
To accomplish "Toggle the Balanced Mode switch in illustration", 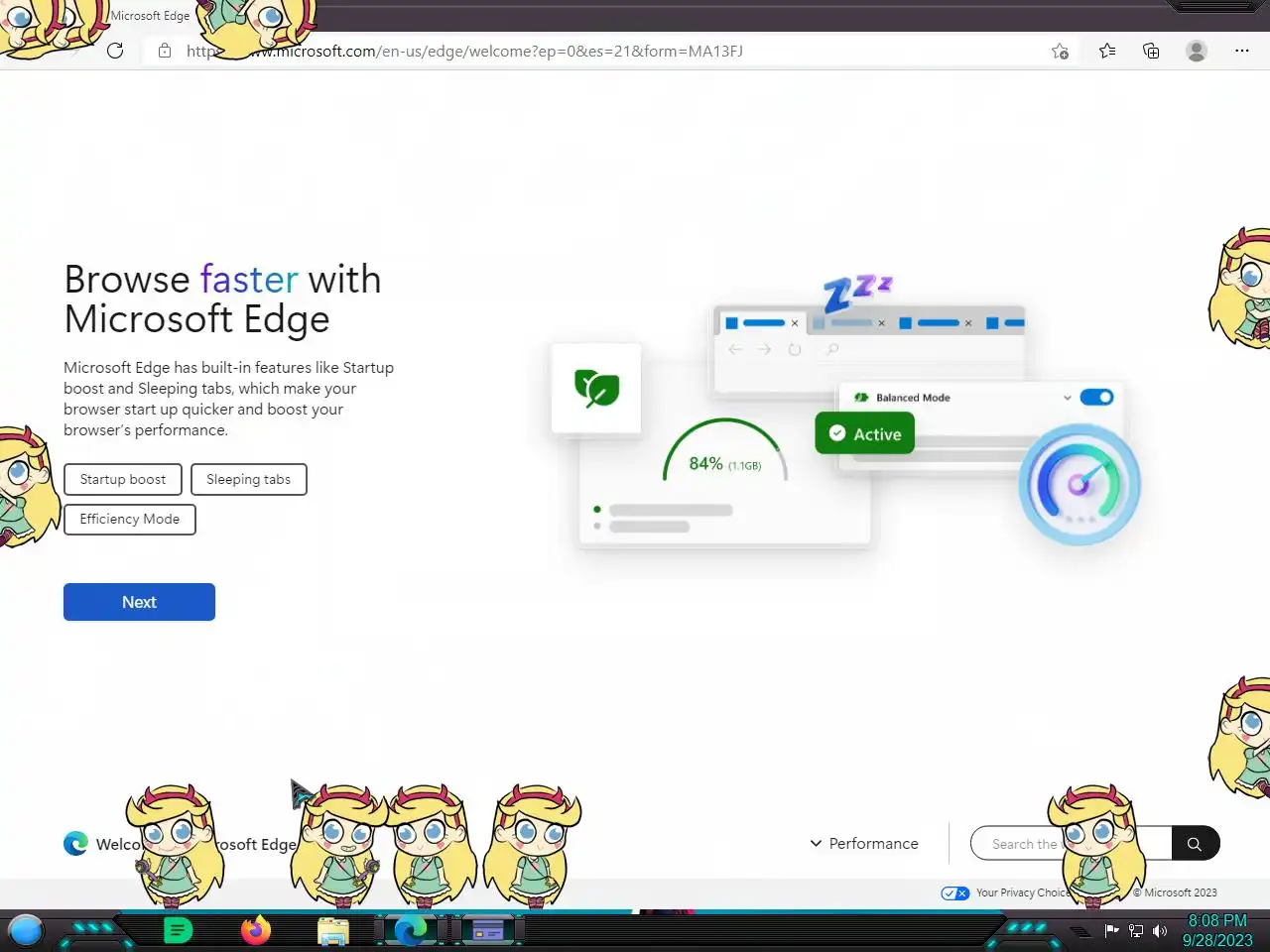I will pyautogui.click(x=1096, y=397).
